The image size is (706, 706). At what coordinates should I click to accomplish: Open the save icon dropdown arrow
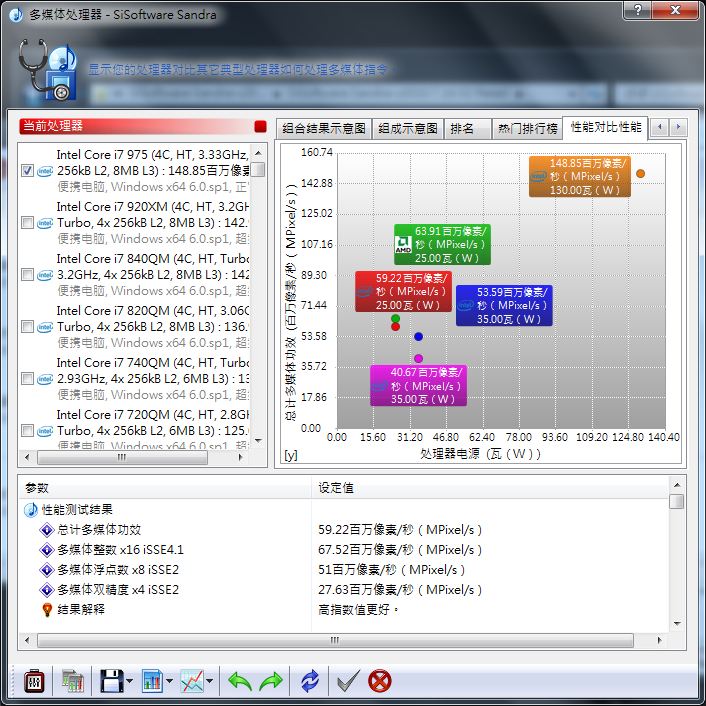(x=129, y=683)
